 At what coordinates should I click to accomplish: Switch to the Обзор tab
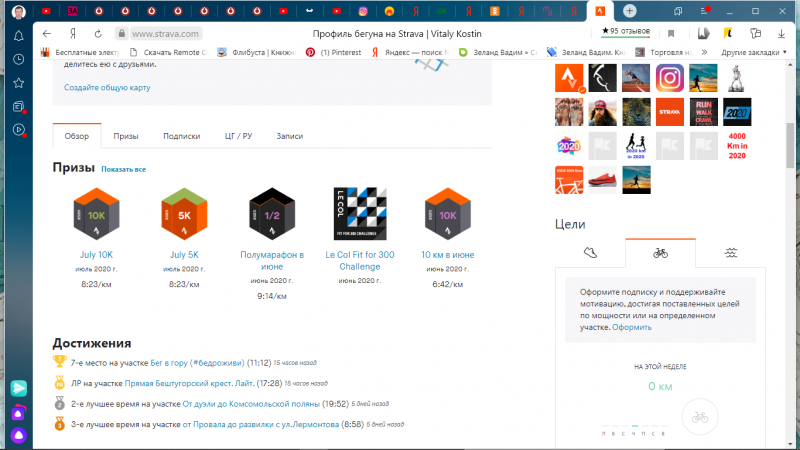[x=77, y=136]
